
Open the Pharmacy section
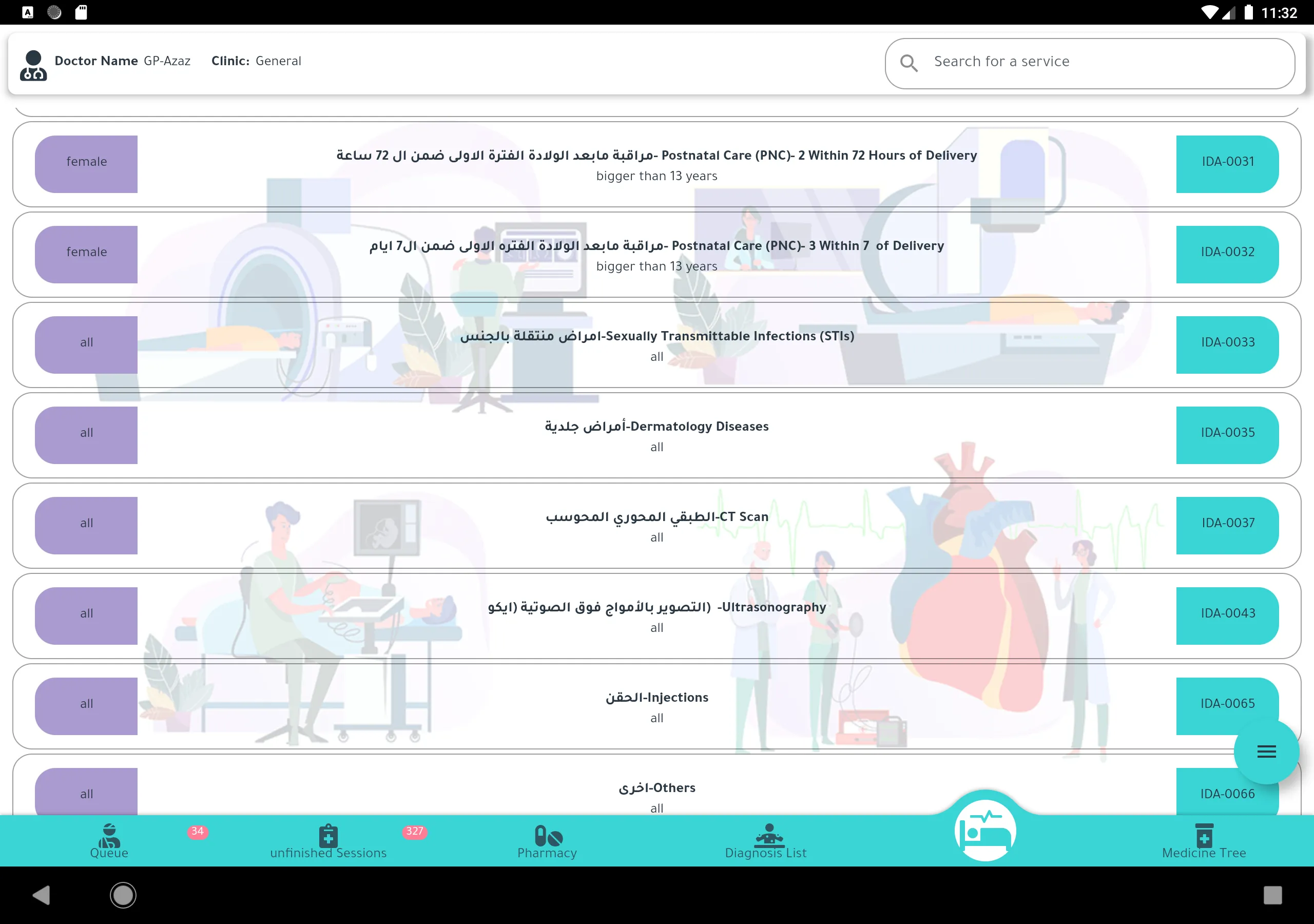point(548,841)
